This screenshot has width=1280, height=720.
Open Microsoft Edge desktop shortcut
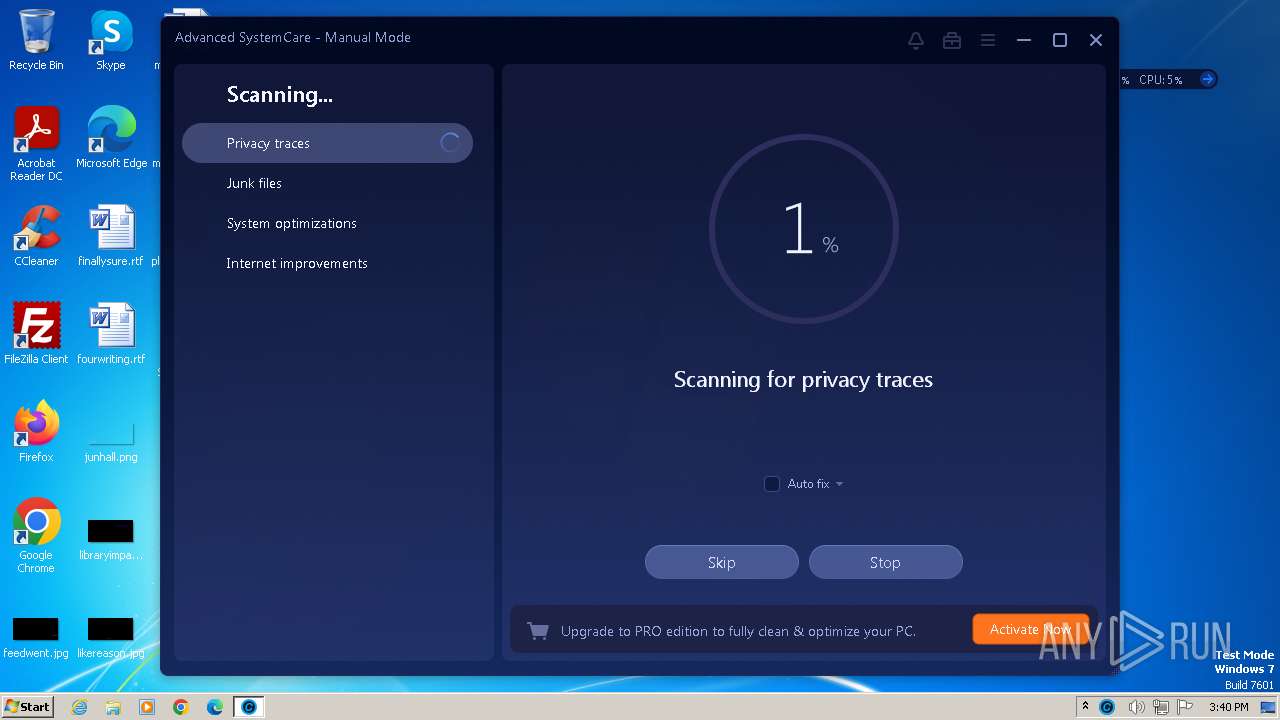click(111, 138)
